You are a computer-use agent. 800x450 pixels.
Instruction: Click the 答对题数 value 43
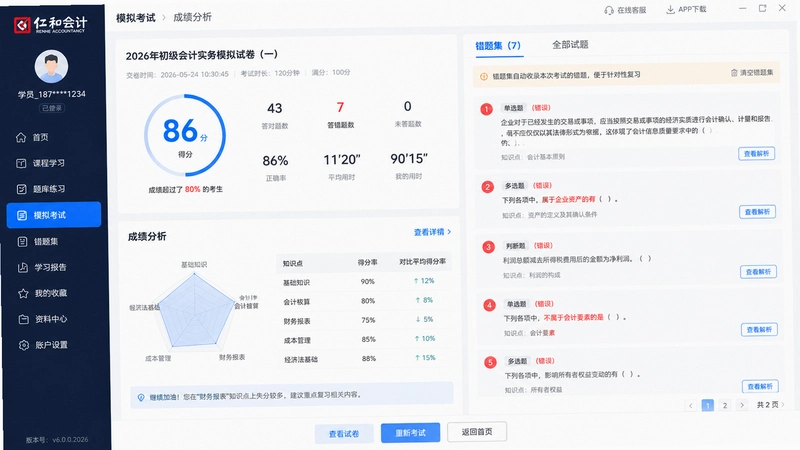tap(274, 108)
